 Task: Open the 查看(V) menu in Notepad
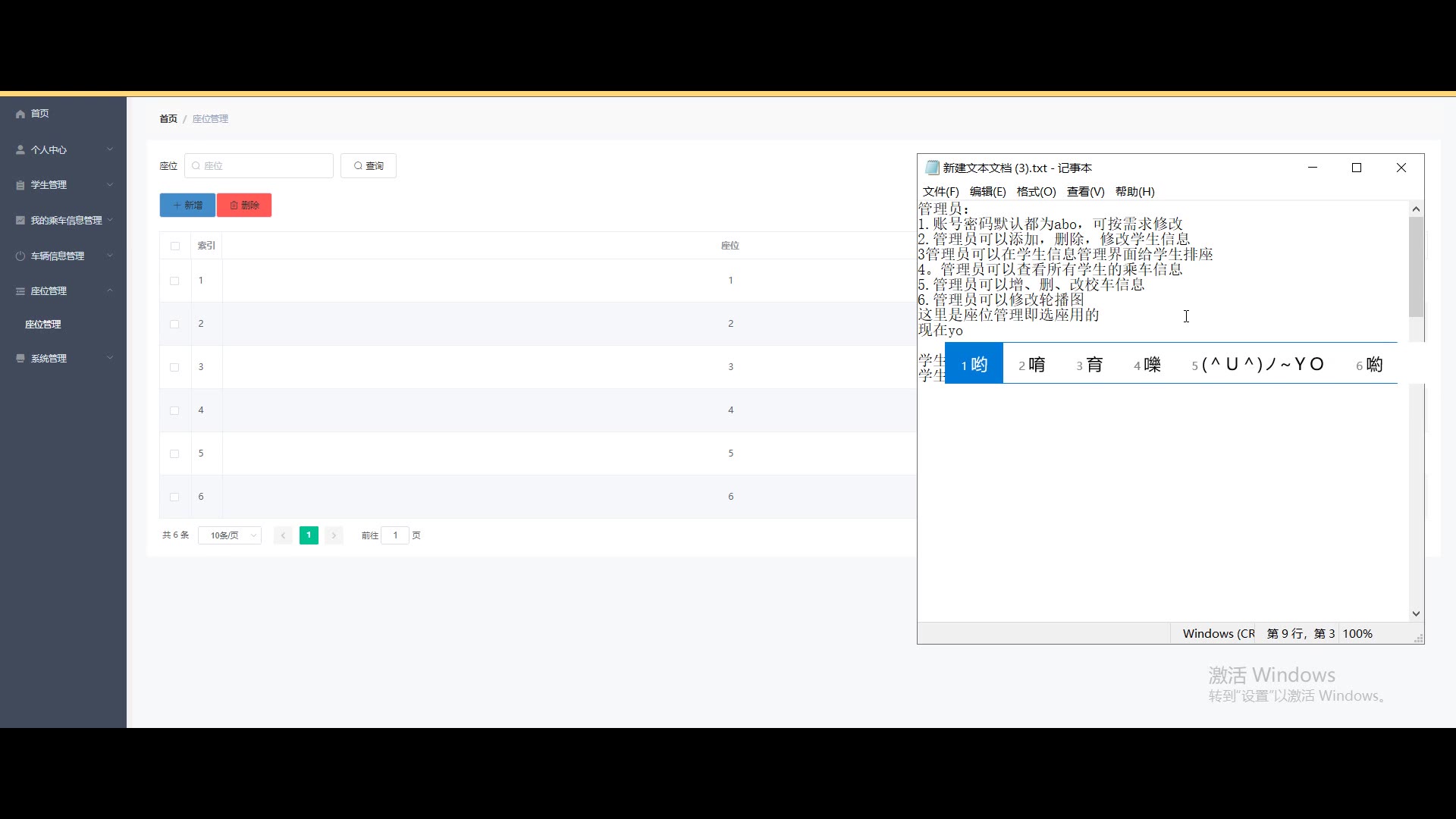coord(1085,192)
